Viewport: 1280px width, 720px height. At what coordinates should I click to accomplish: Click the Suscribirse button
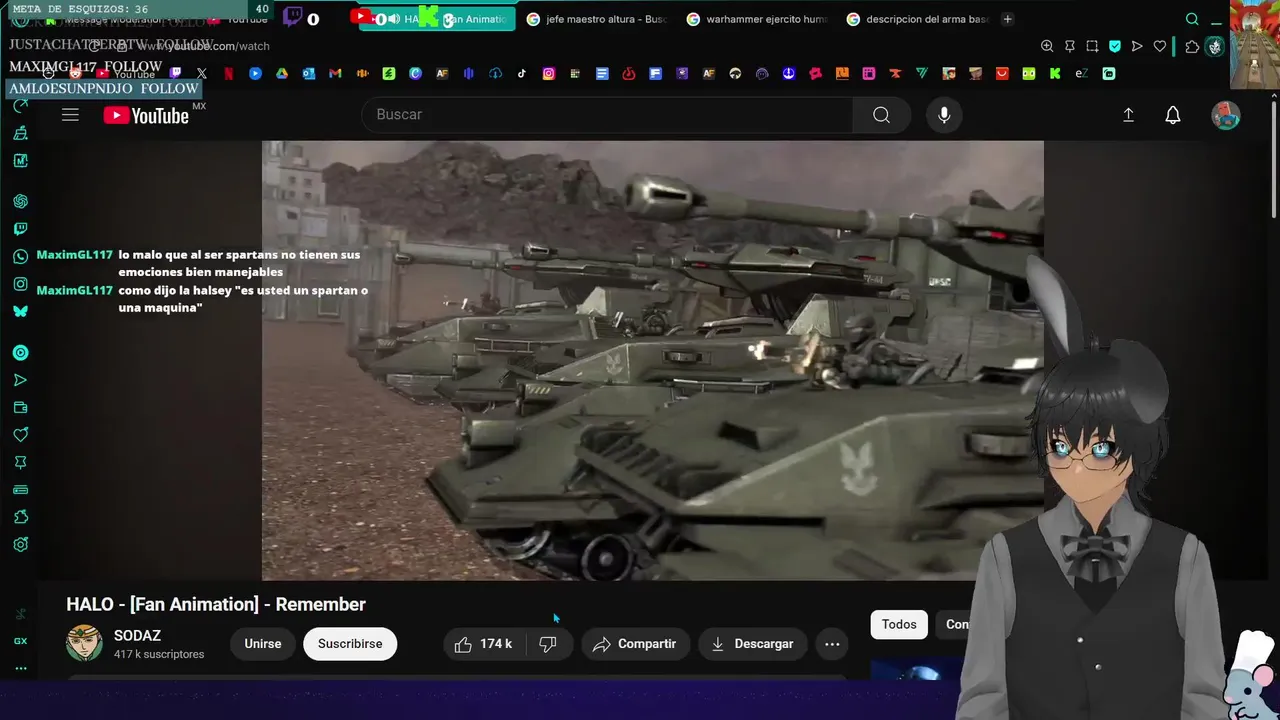pyautogui.click(x=350, y=644)
